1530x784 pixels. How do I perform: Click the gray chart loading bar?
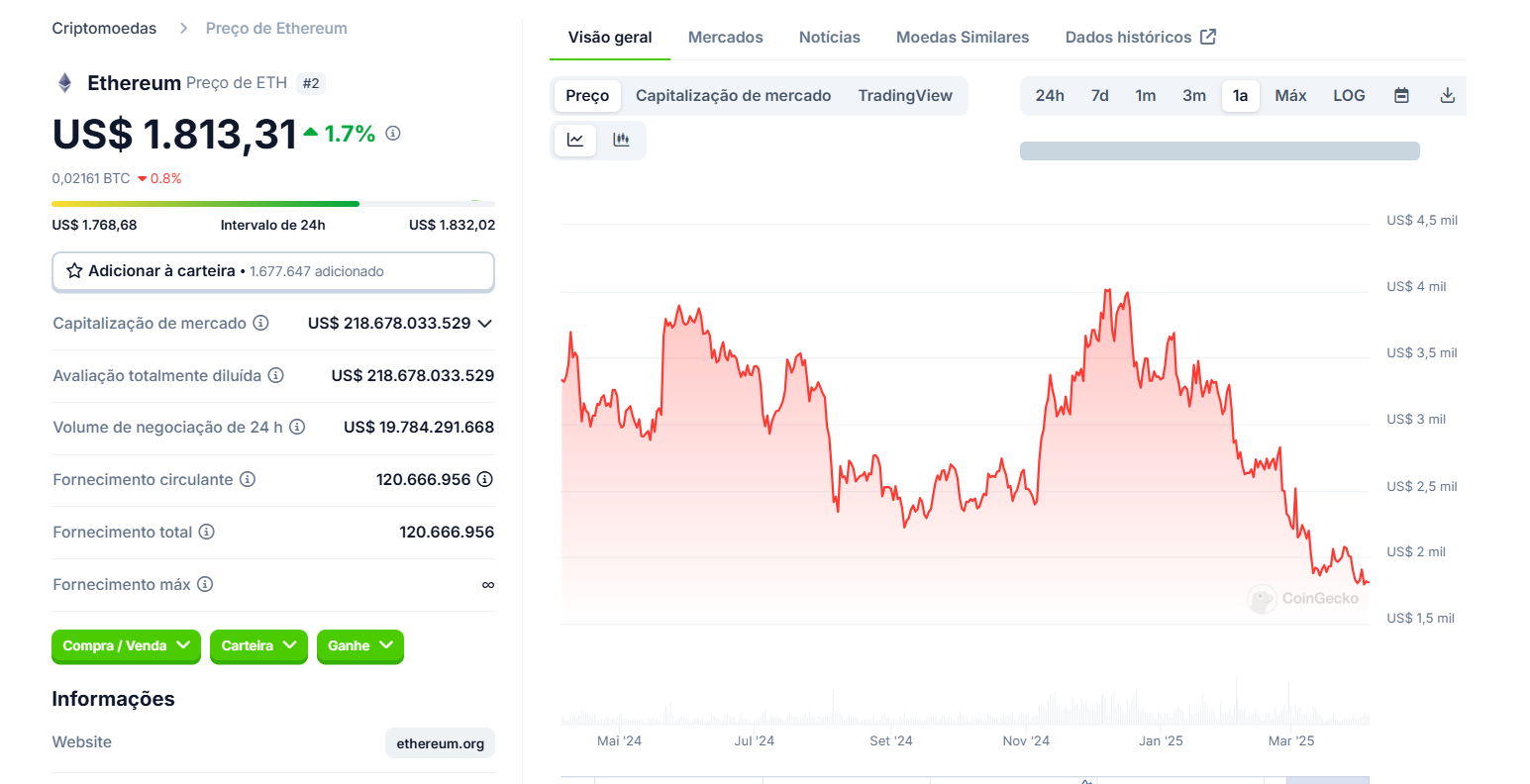tap(1220, 150)
